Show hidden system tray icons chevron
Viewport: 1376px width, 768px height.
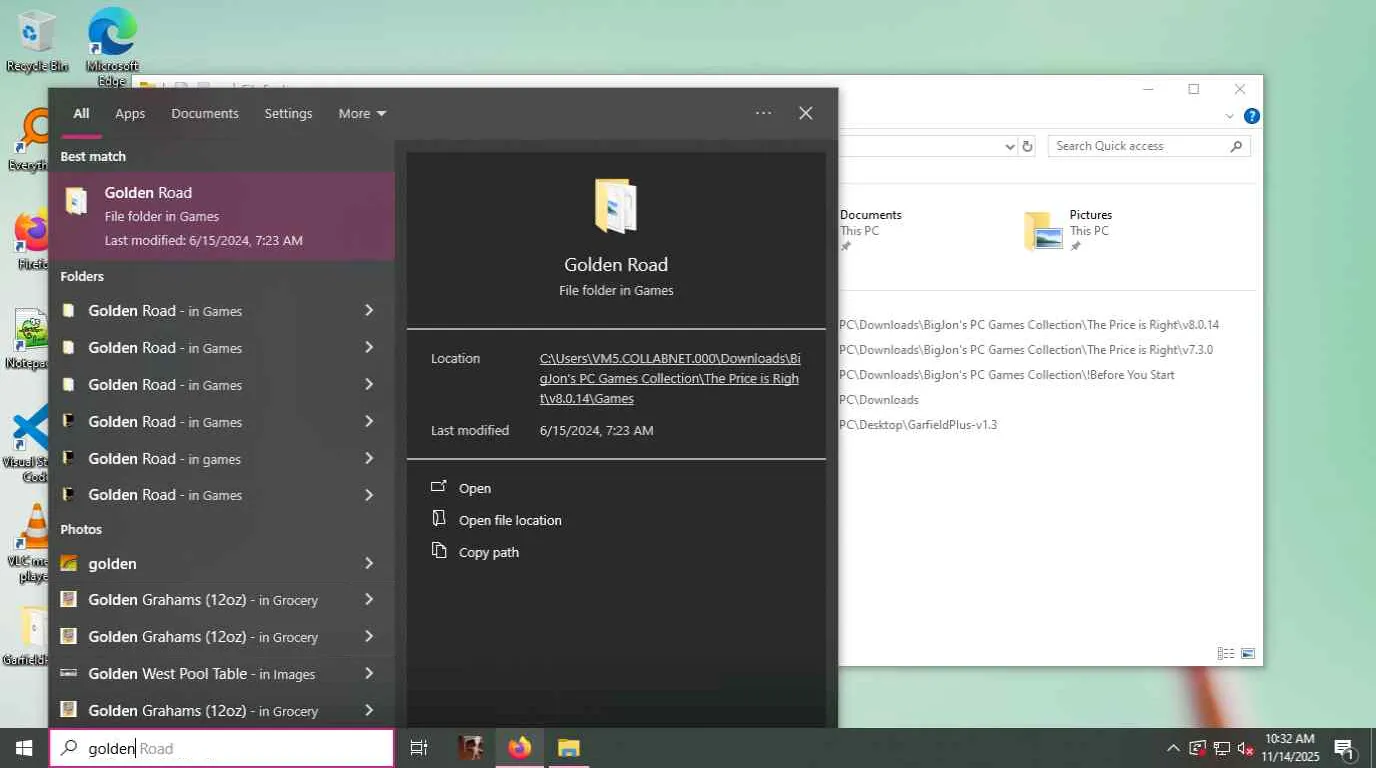click(1173, 748)
